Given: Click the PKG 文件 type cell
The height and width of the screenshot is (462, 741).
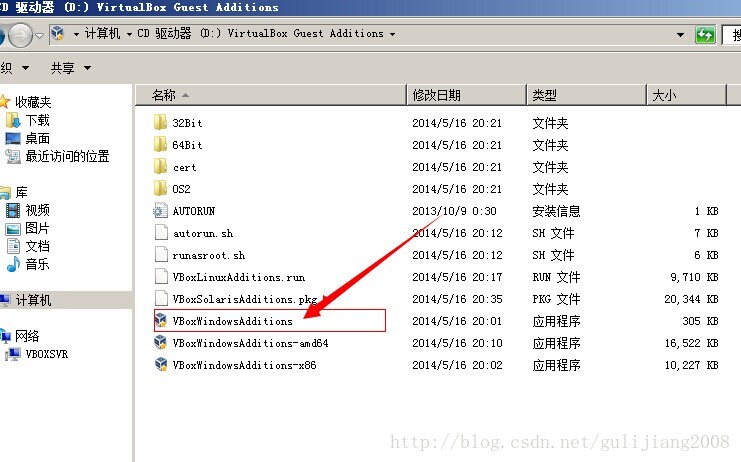Looking at the screenshot, I should (556, 299).
